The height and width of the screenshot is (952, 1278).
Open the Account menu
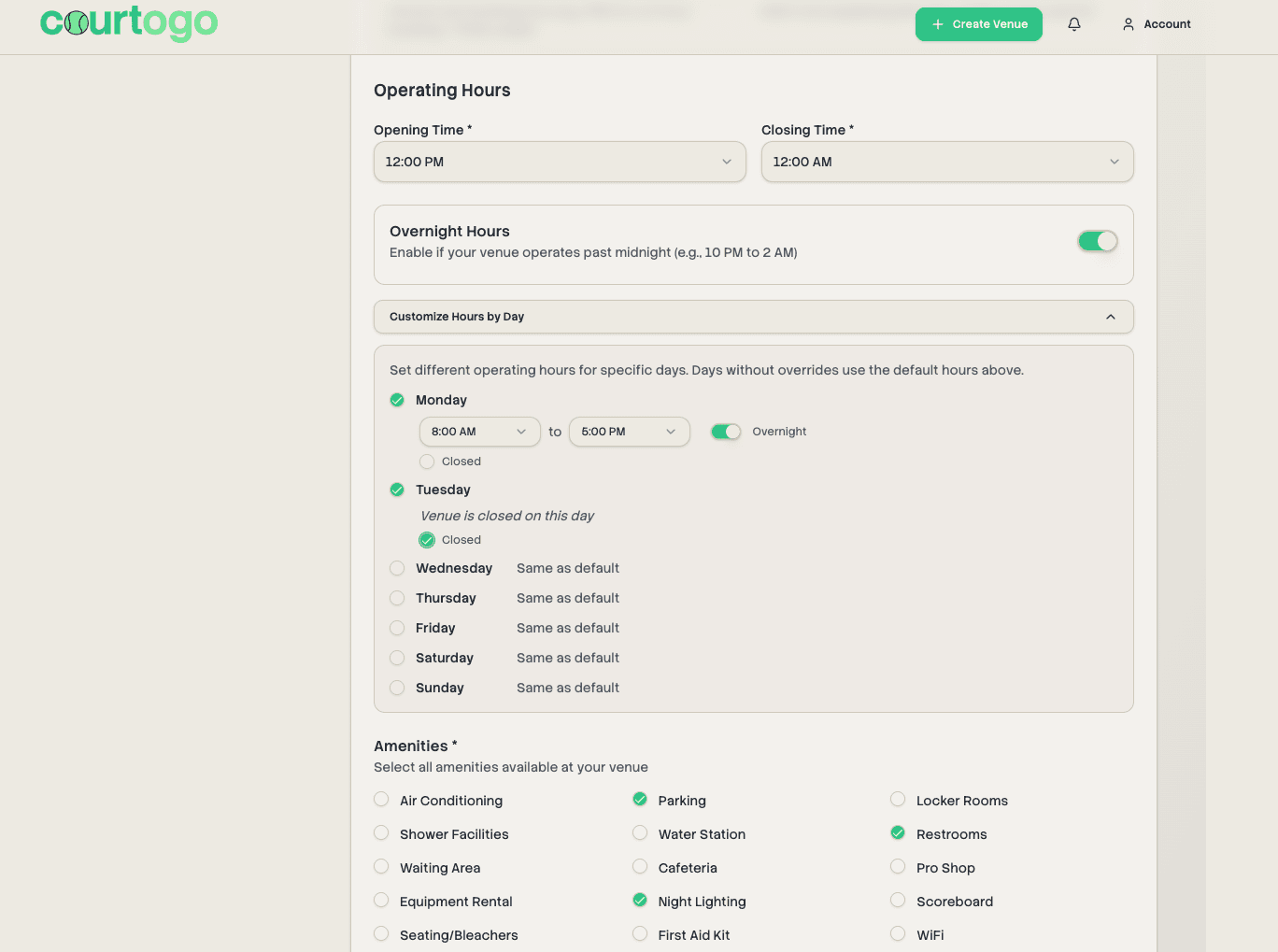click(x=1157, y=24)
